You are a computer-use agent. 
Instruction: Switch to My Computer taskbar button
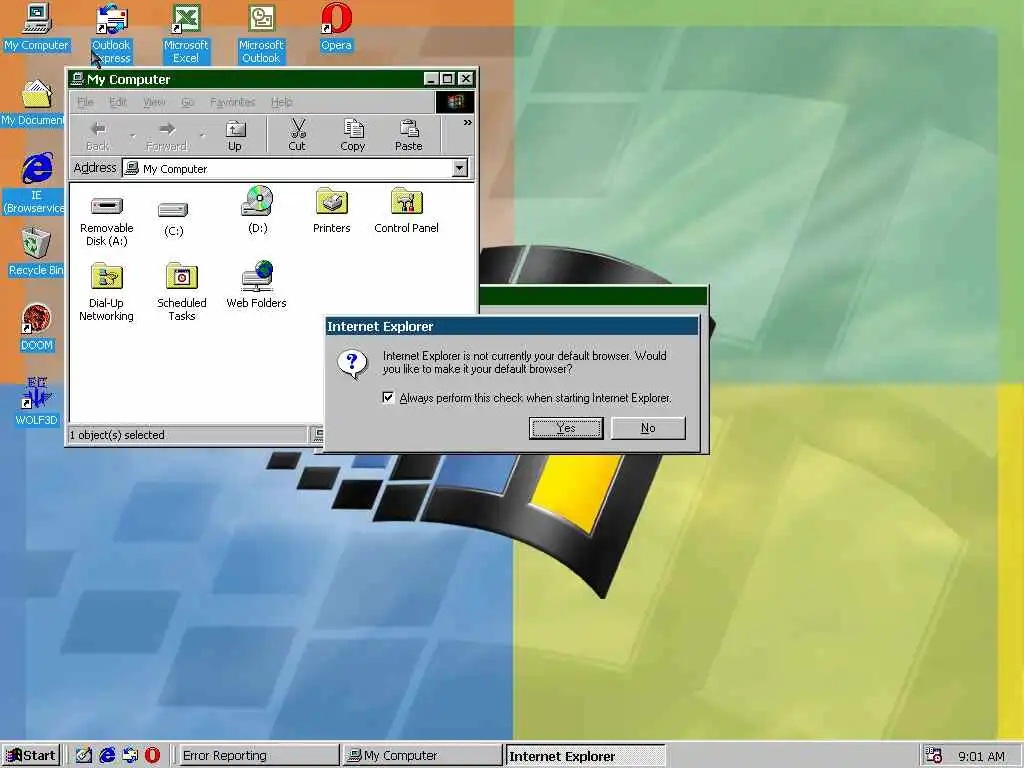coord(422,756)
